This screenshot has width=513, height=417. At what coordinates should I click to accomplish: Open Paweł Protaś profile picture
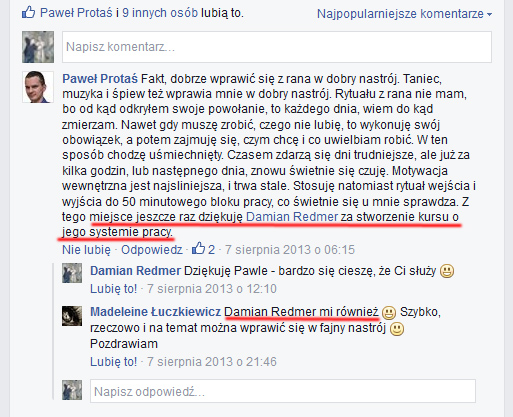pos(38,87)
